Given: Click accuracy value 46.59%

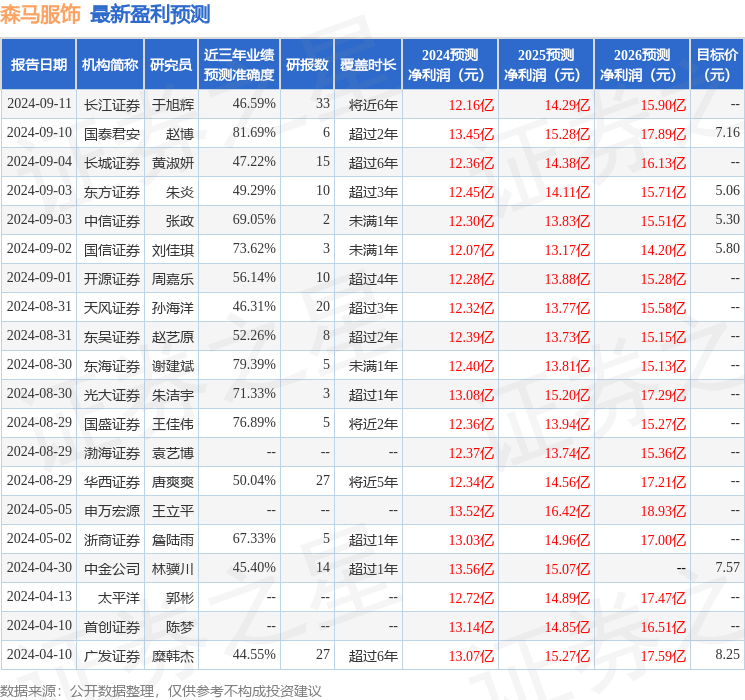Looking at the screenshot, I should click(x=254, y=104).
